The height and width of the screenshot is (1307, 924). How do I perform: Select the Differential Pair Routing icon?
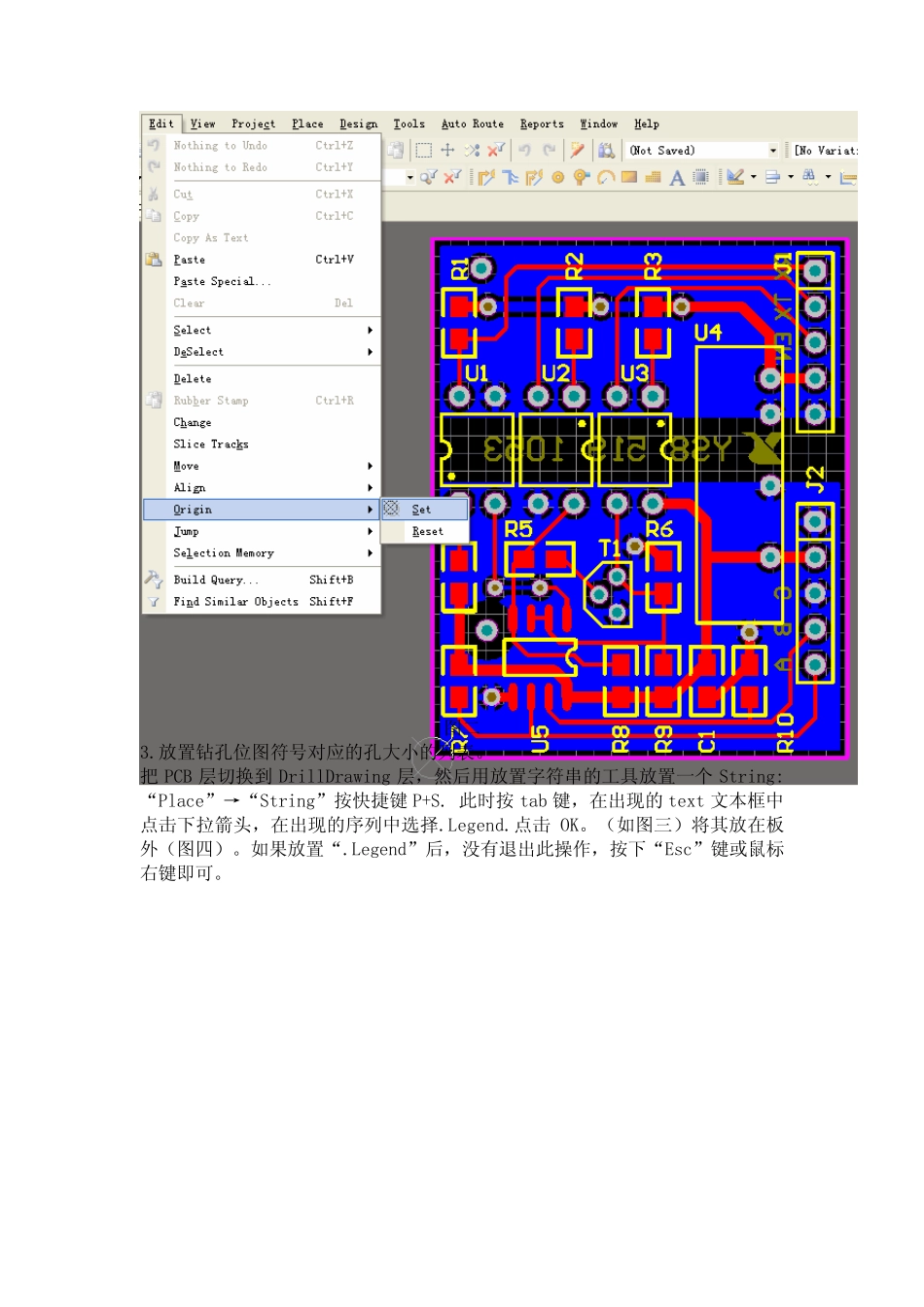pyautogui.click(x=511, y=177)
